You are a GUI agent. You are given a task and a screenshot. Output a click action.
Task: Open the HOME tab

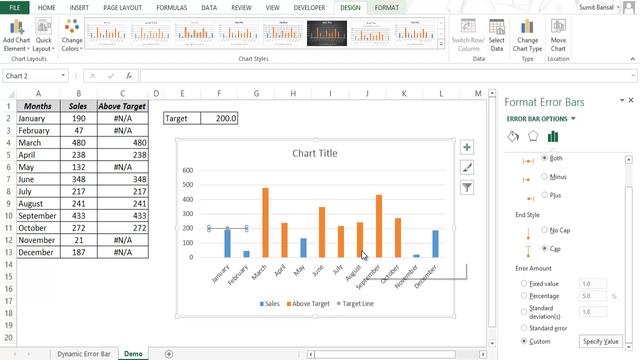[x=47, y=7]
